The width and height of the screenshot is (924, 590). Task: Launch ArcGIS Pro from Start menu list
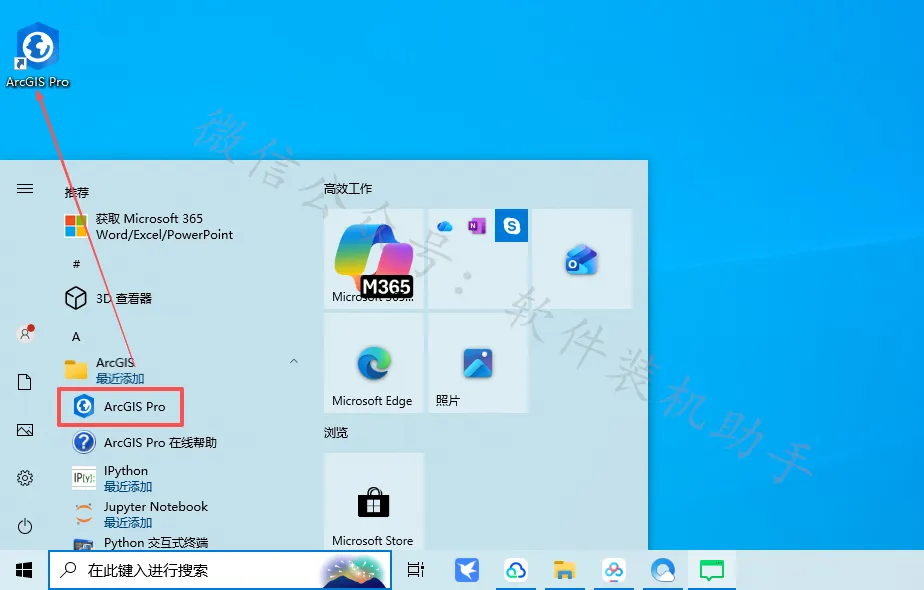(121, 407)
